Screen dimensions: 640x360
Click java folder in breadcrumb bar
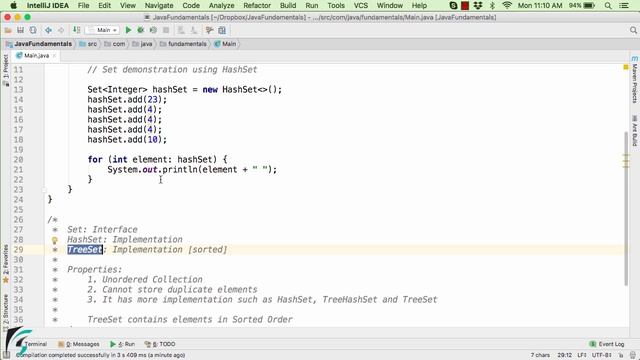pyautogui.click(x=142, y=44)
